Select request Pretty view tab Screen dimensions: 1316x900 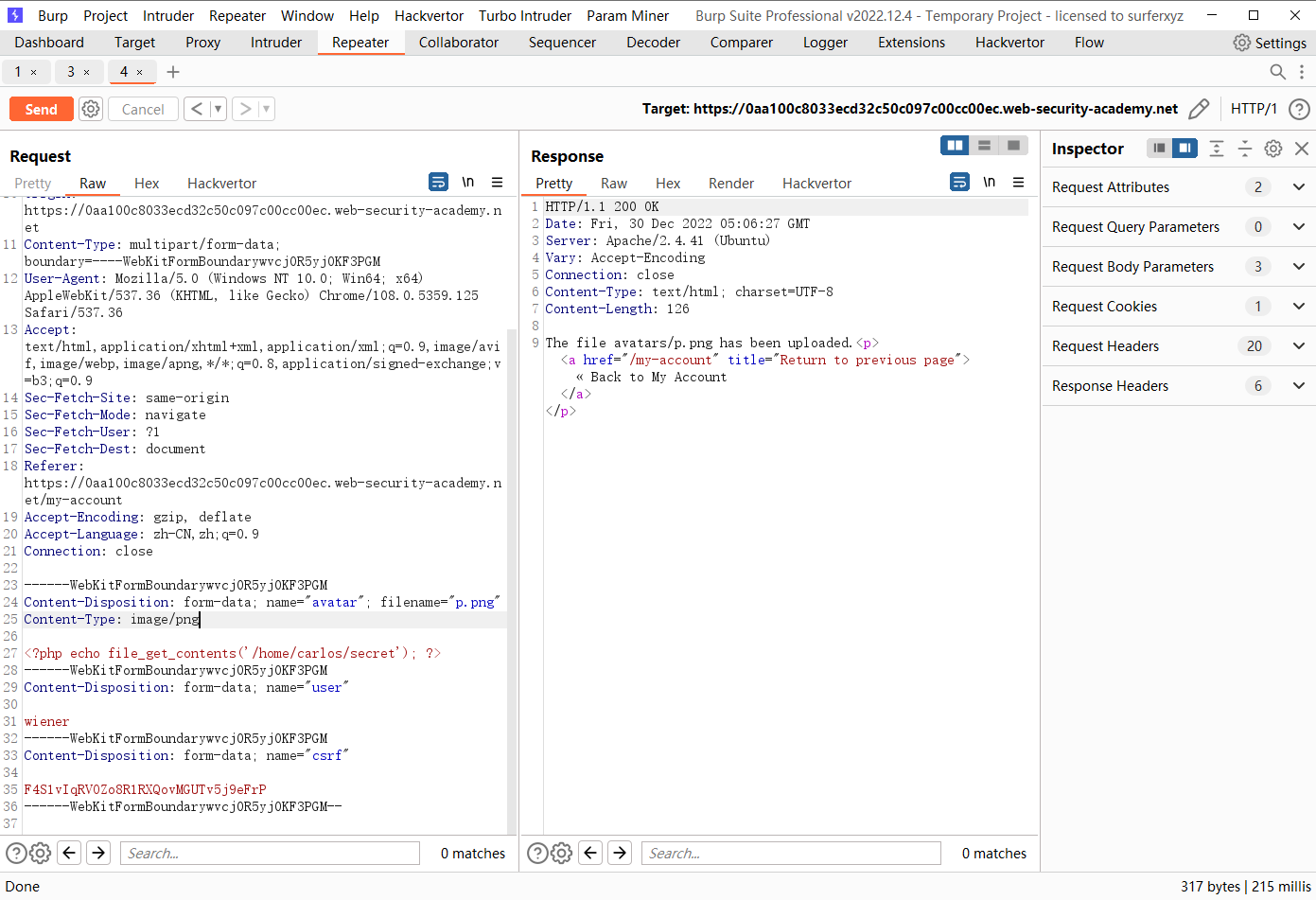click(x=32, y=183)
